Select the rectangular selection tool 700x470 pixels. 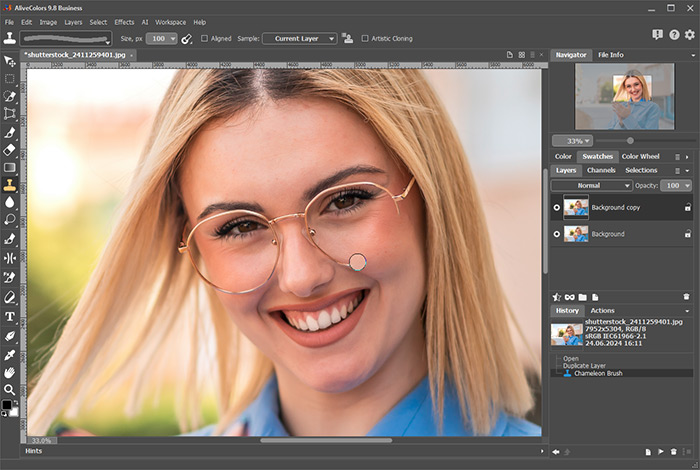(x=9, y=79)
